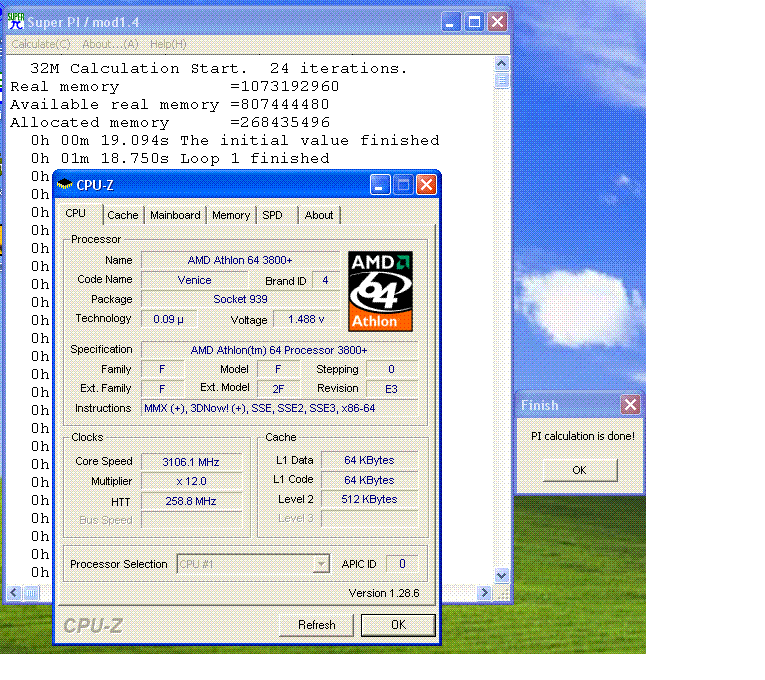Click the L1 Data value 64 KBytes
The height and width of the screenshot is (680, 765).
369,460
